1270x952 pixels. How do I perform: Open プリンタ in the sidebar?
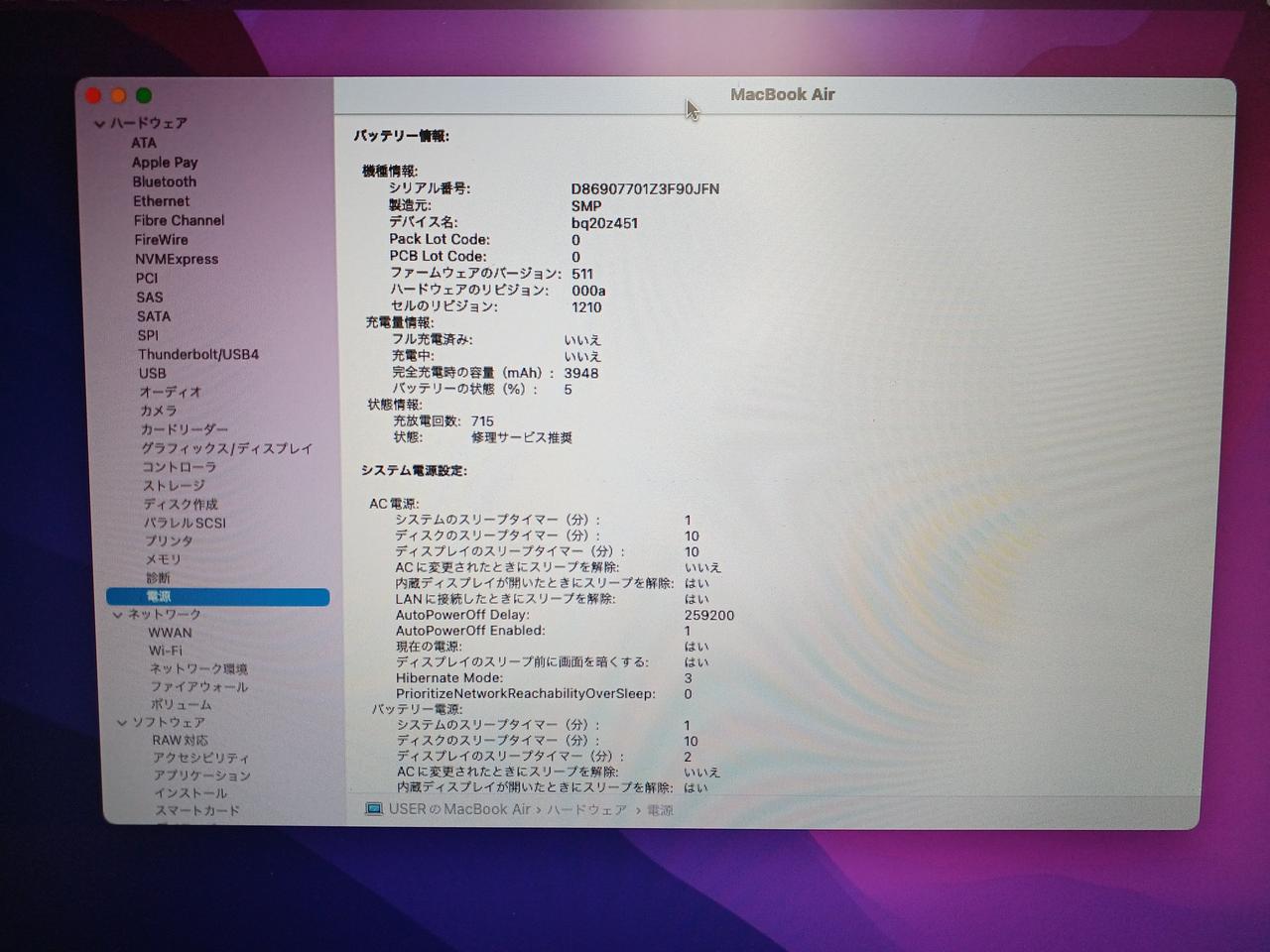169,540
